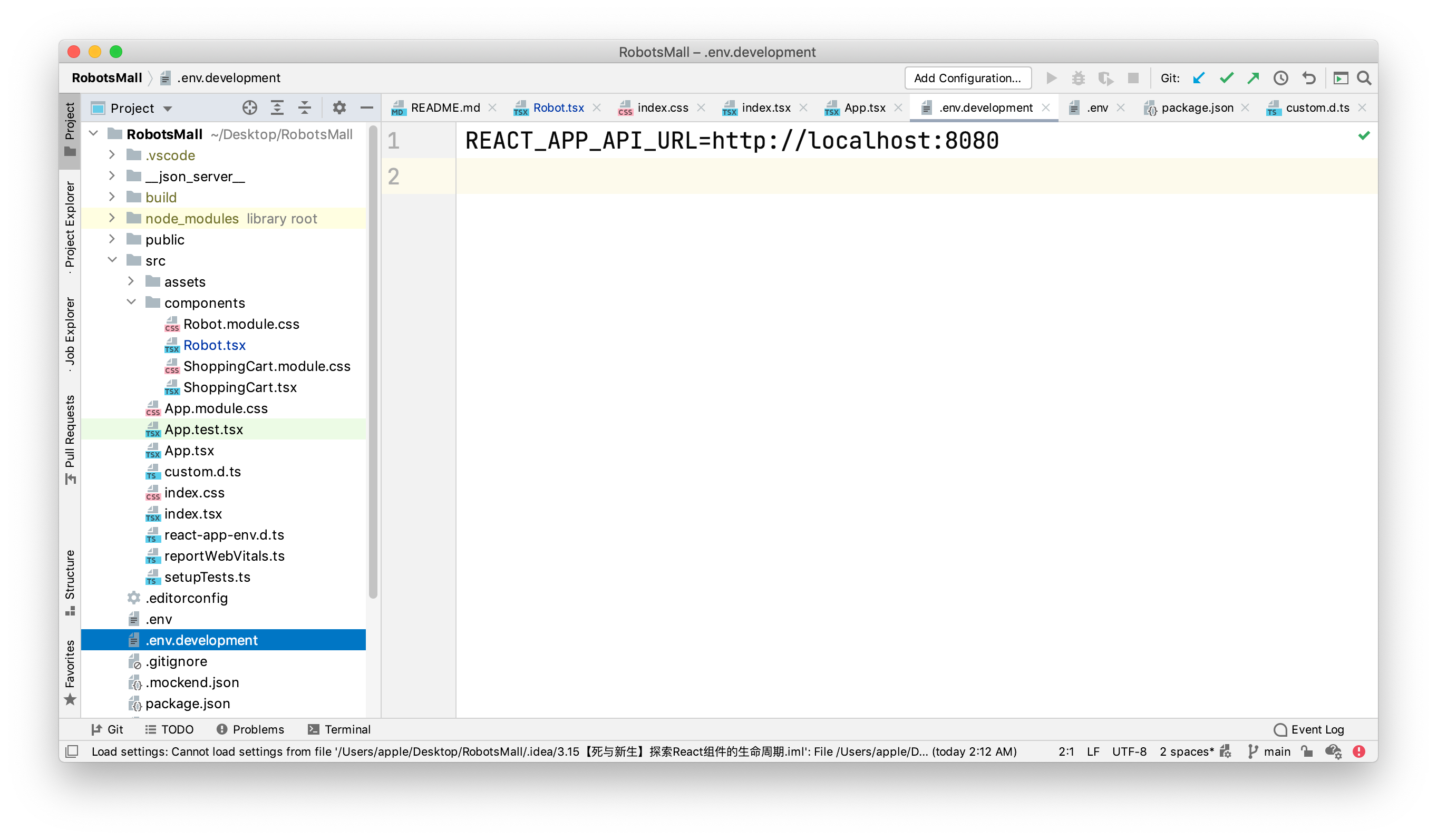Open Search Everywhere magnifier icon
Image resolution: width=1437 pixels, height=840 pixels.
1364,78
